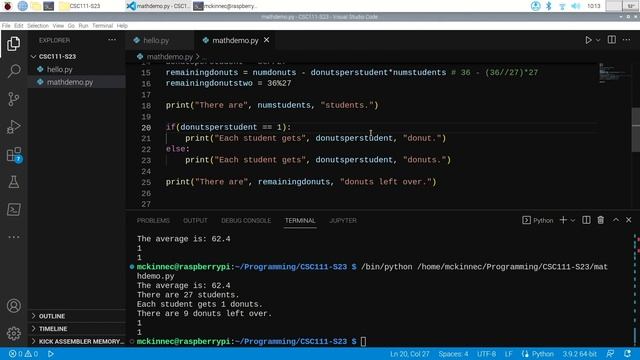Show additional views ellipsis in activity bar

[x=13, y=237]
